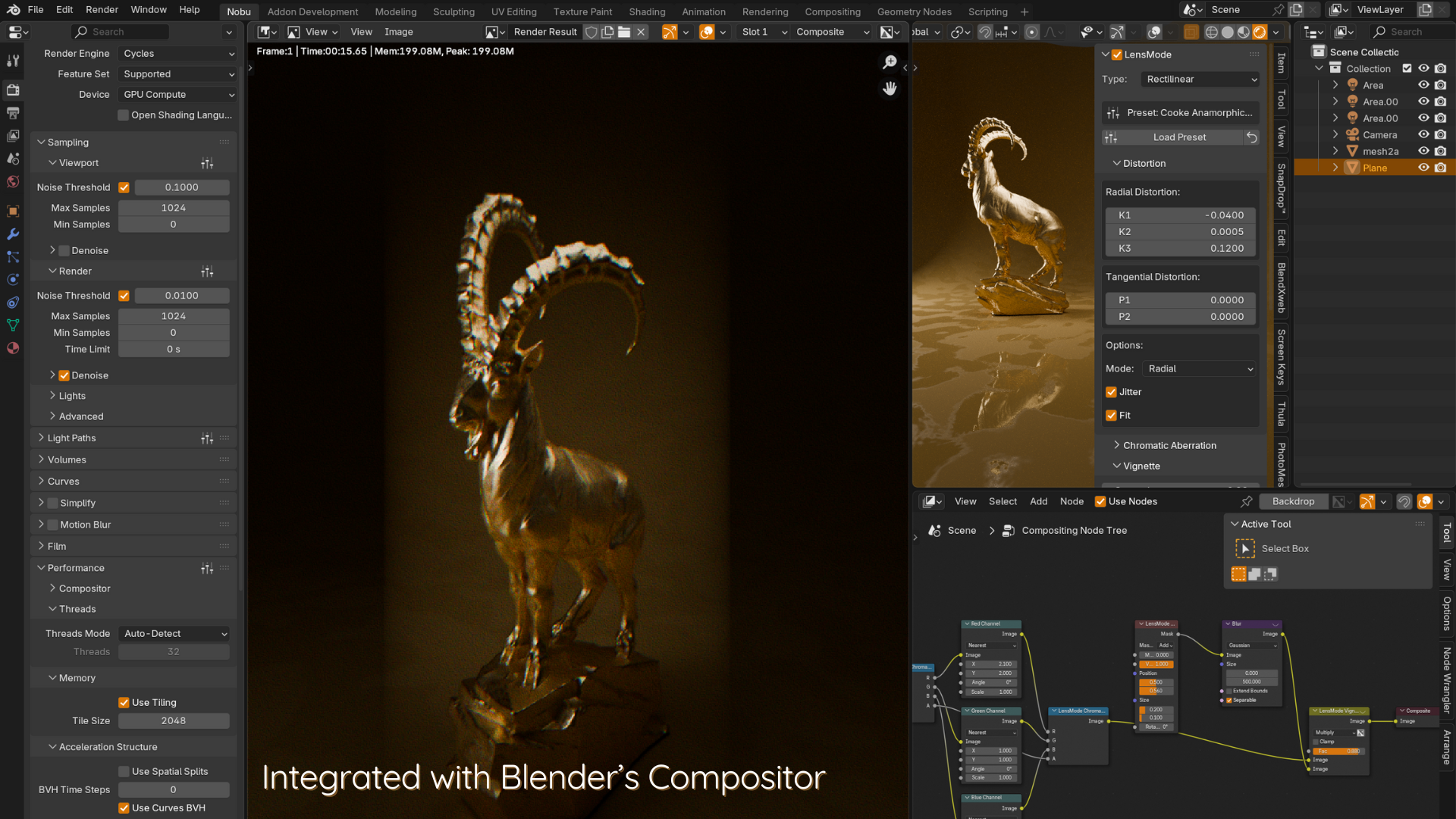
Task: Switch to the Compositing workspace tab
Action: [x=832, y=11]
